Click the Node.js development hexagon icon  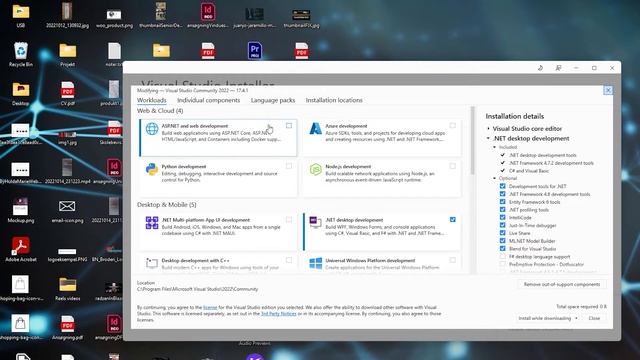(316, 169)
